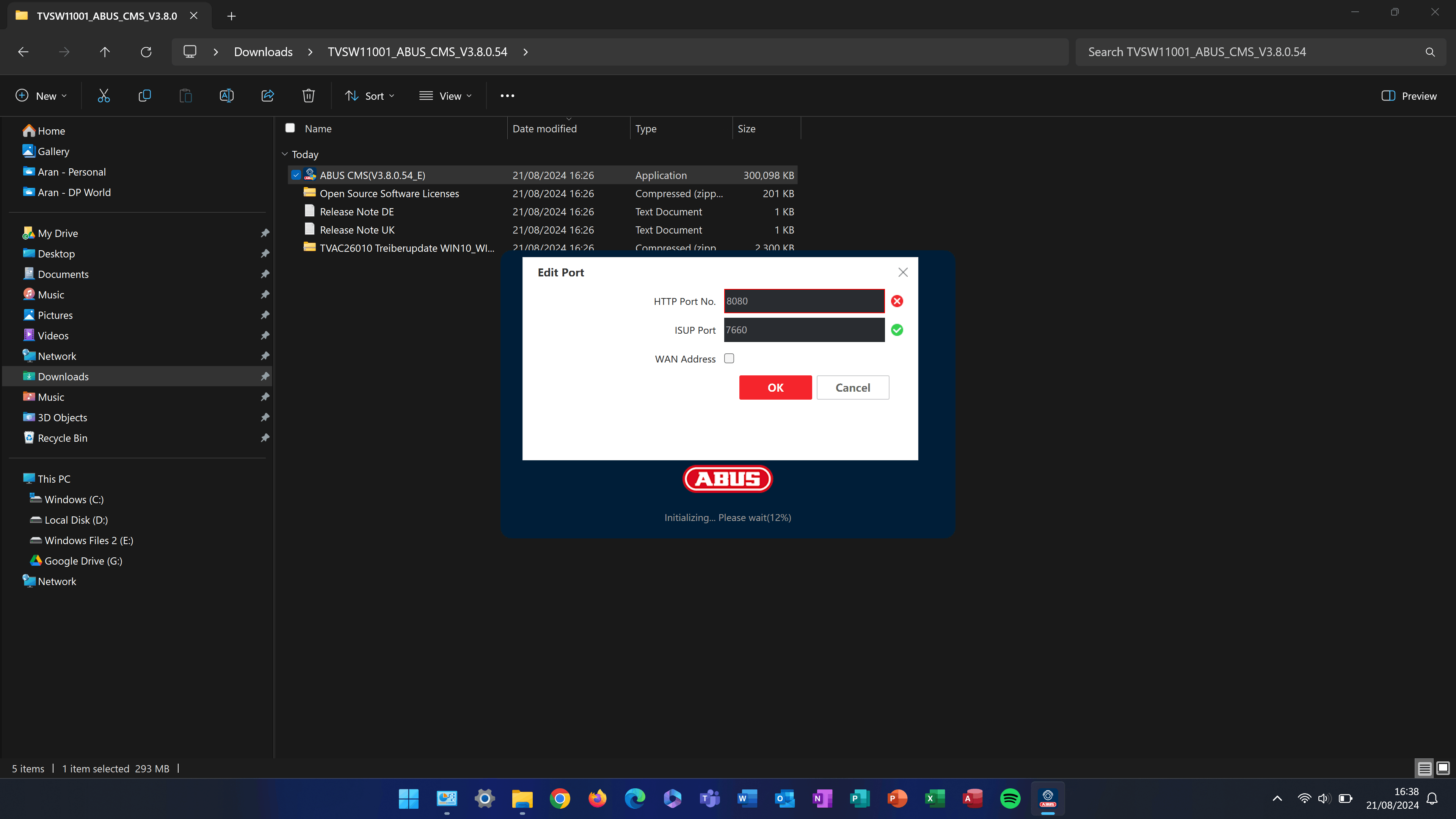
Task: Tick the select-all checkbox by Name
Action: [x=290, y=128]
